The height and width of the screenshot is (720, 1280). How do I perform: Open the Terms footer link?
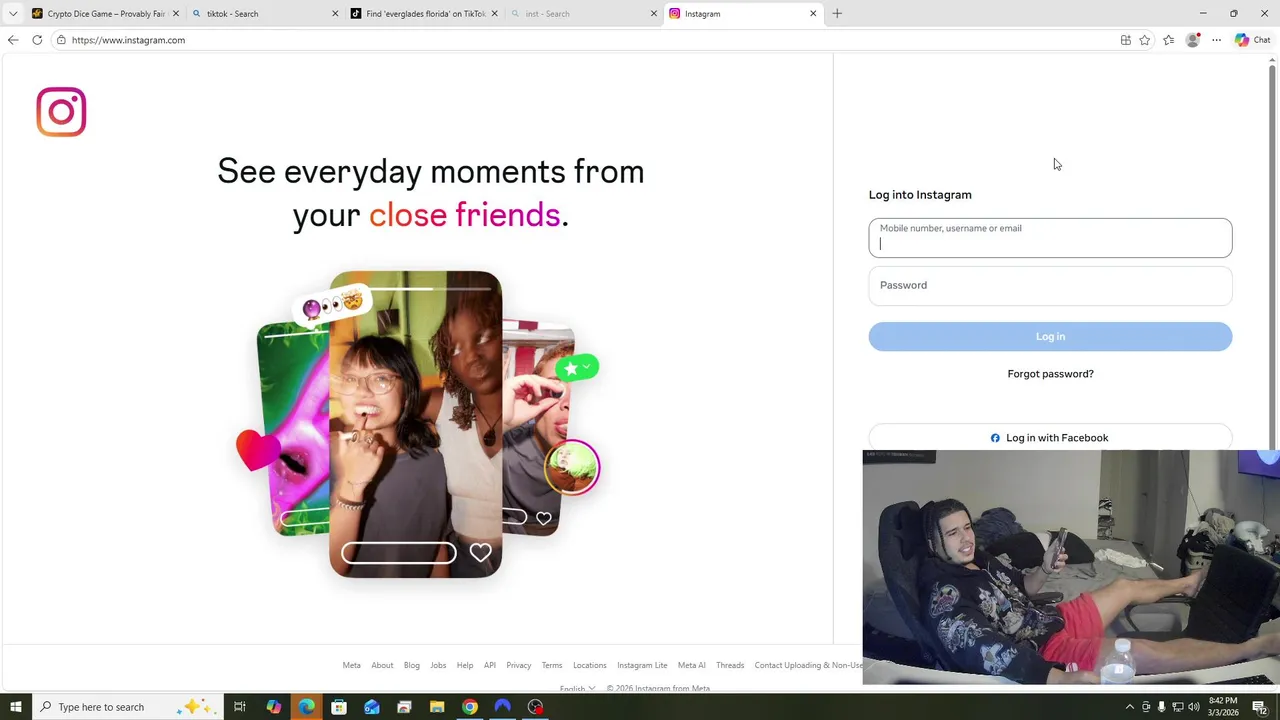click(552, 665)
